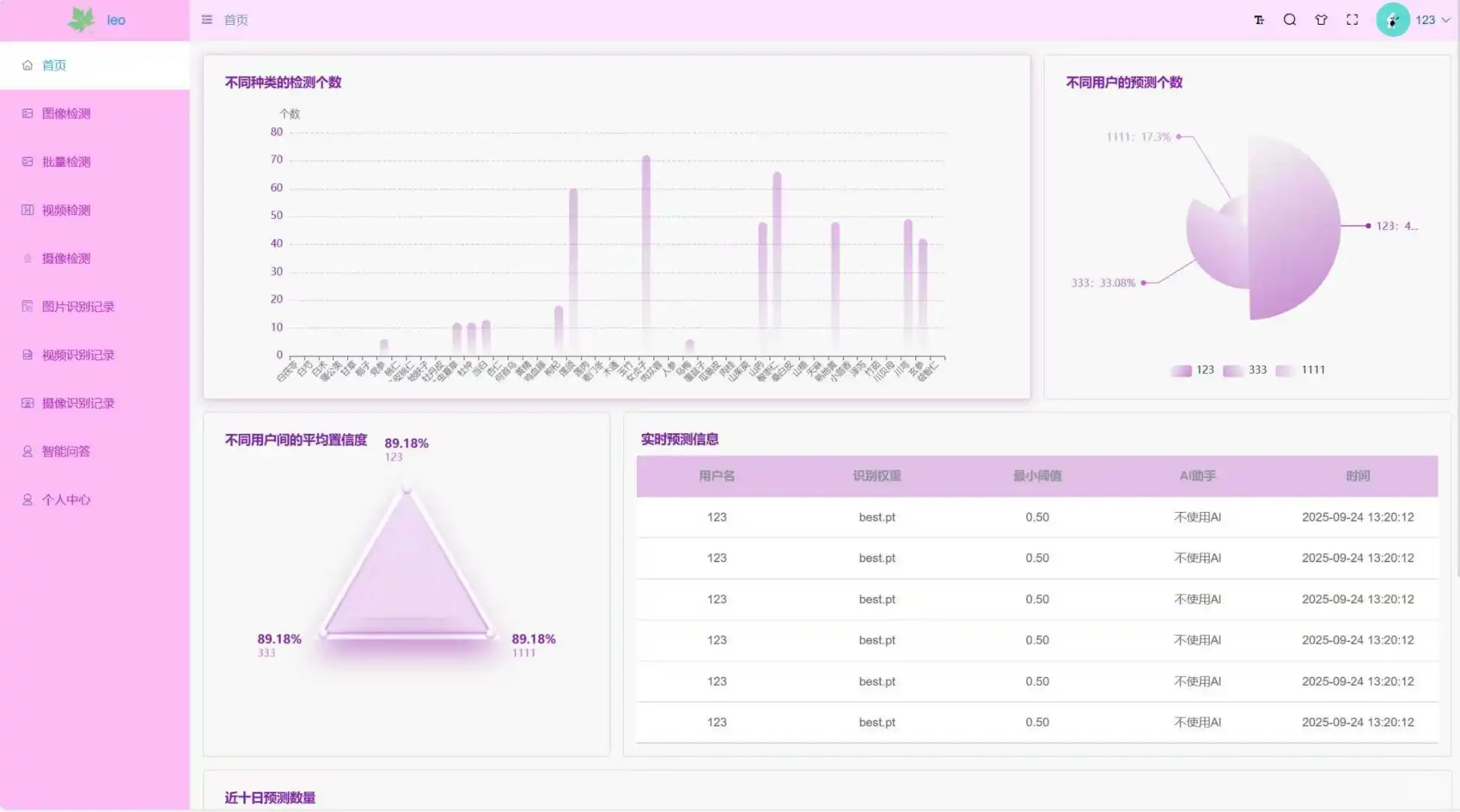Collapse sidebar with the hamburger icon

tap(207, 20)
